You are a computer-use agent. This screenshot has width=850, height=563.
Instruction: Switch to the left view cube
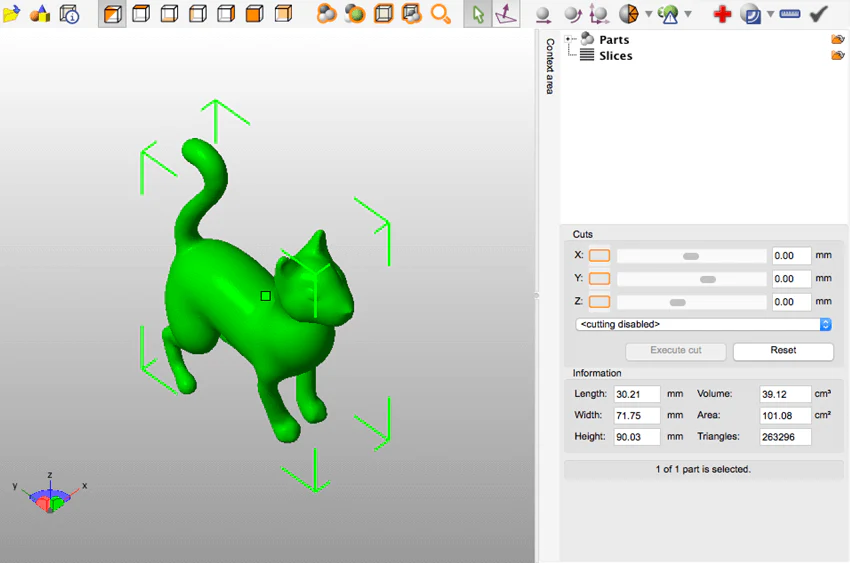pyautogui.click(x=197, y=14)
